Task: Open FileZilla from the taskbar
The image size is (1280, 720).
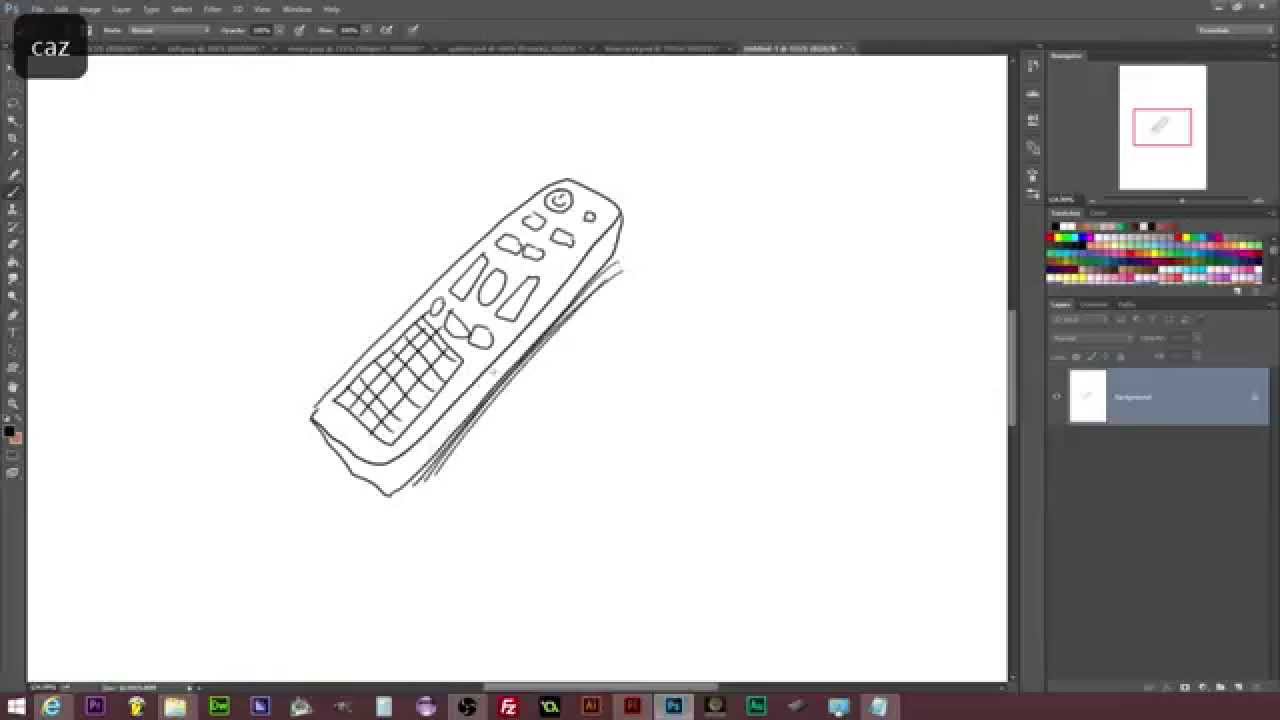Action: click(x=508, y=706)
